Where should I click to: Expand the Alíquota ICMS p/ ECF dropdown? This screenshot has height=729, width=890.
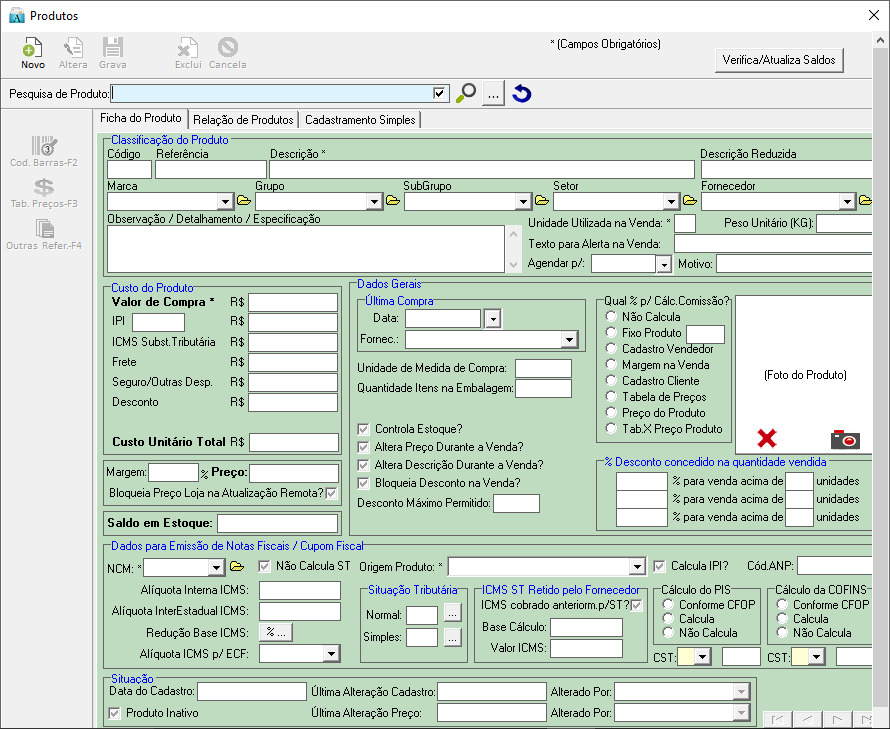[331, 653]
